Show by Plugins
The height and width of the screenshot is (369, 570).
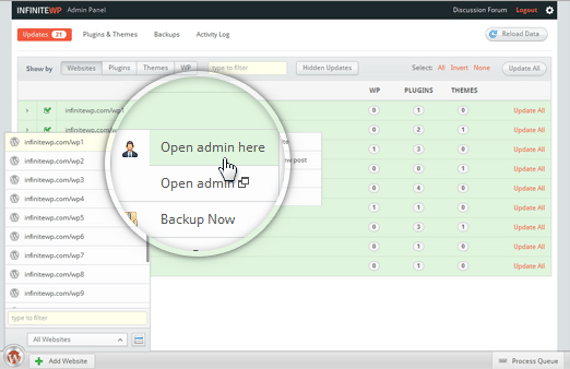tap(119, 68)
